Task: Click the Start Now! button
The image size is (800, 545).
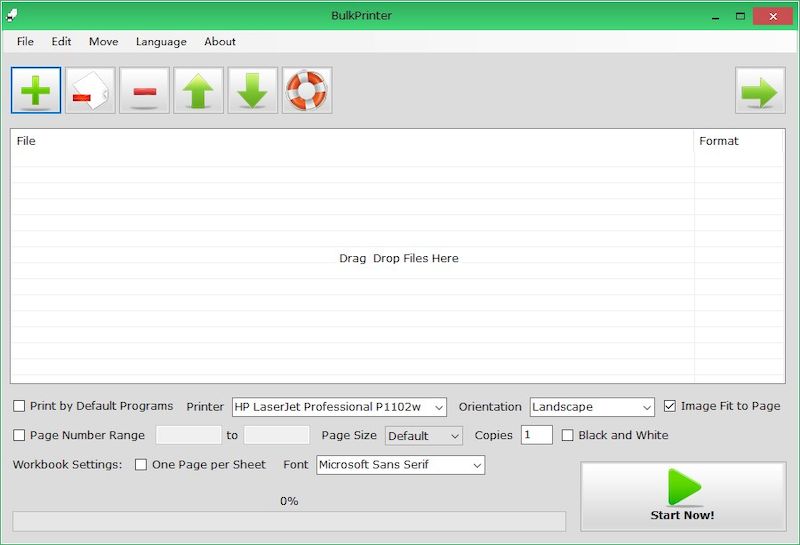Action: [x=683, y=497]
